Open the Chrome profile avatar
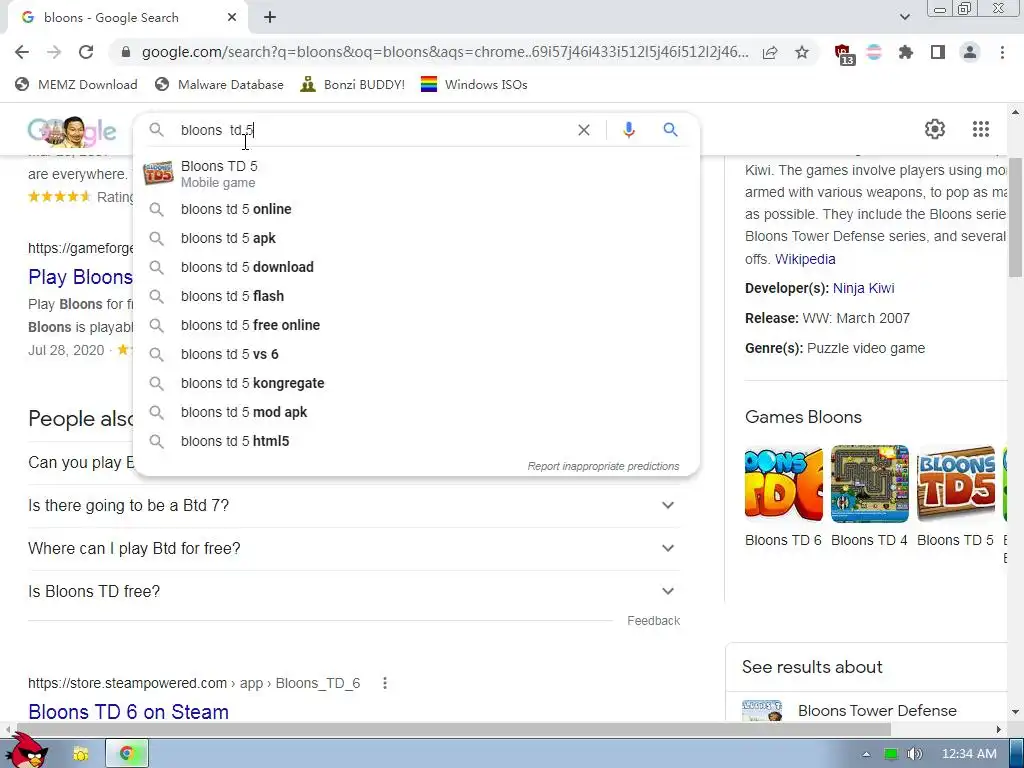1024x768 pixels. point(970,52)
